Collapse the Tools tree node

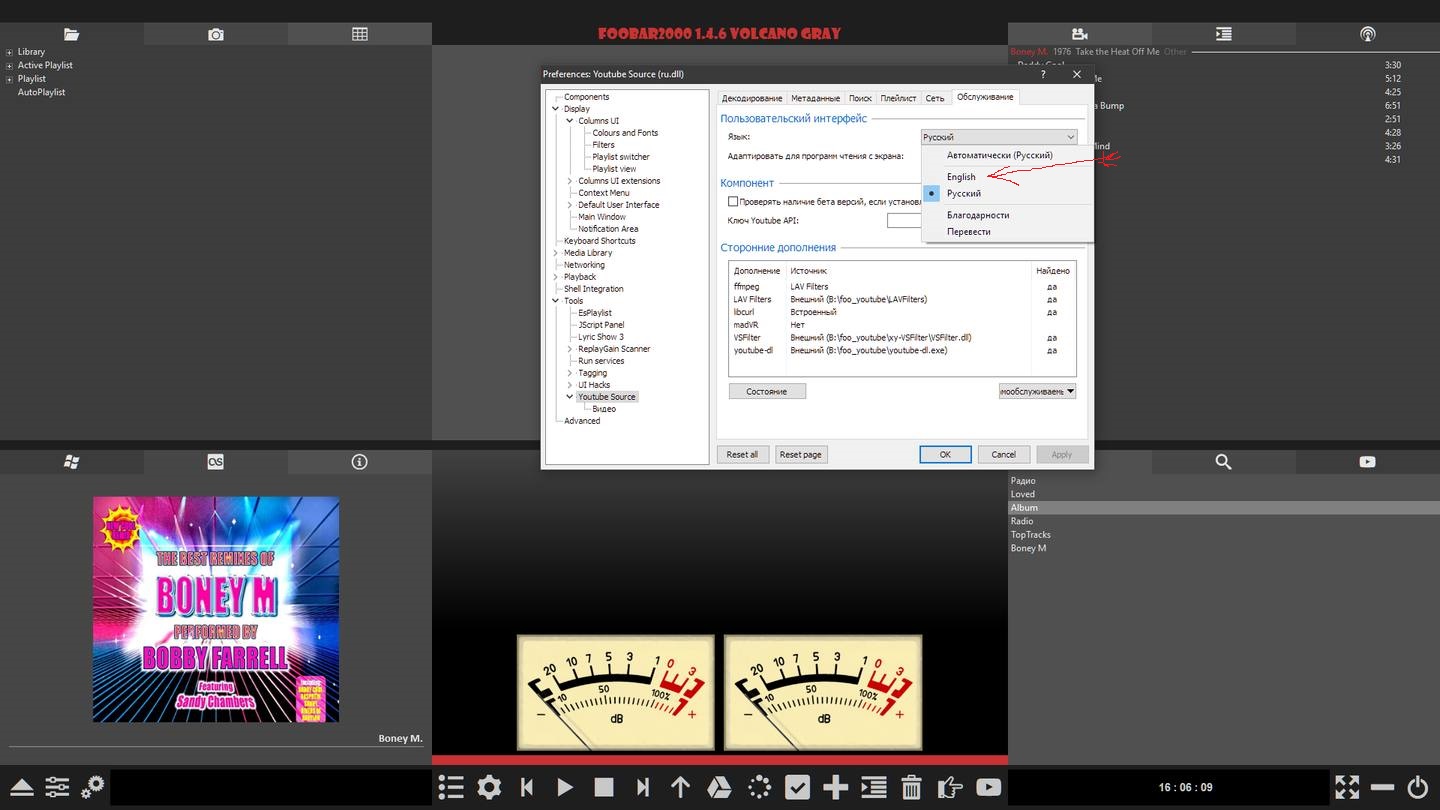pyautogui.click(x=556, y=301)
